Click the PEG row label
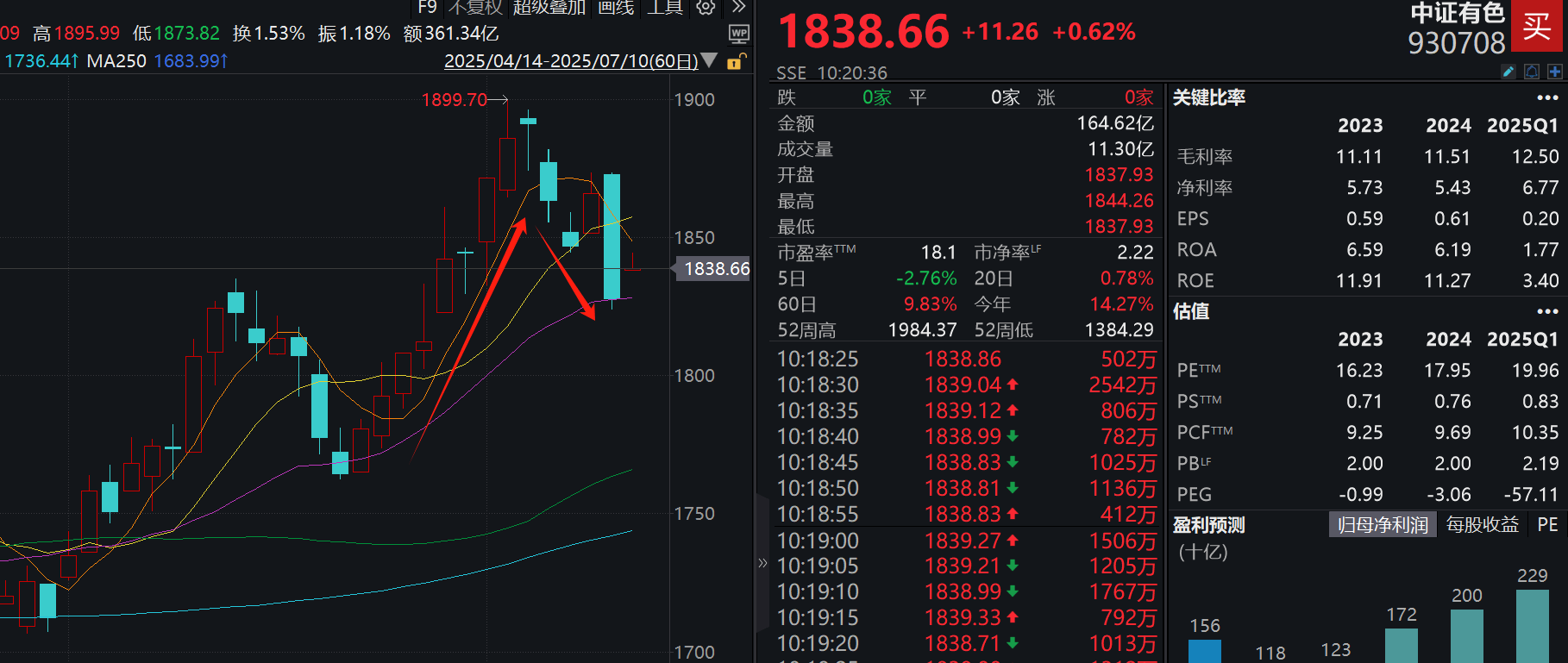1568x663 pixels. 1195,495
